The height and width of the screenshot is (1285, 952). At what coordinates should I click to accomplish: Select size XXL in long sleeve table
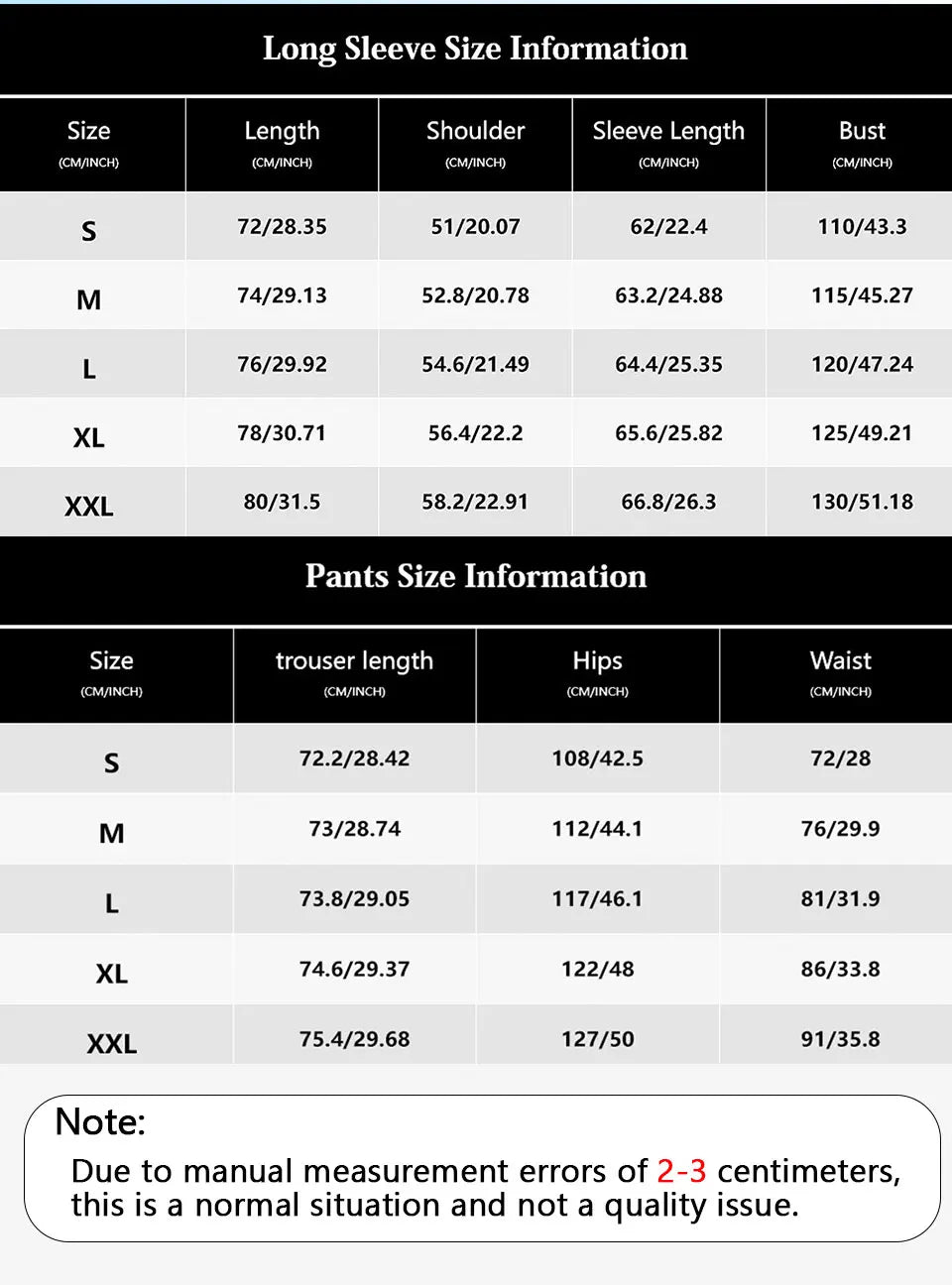[89, 507]
